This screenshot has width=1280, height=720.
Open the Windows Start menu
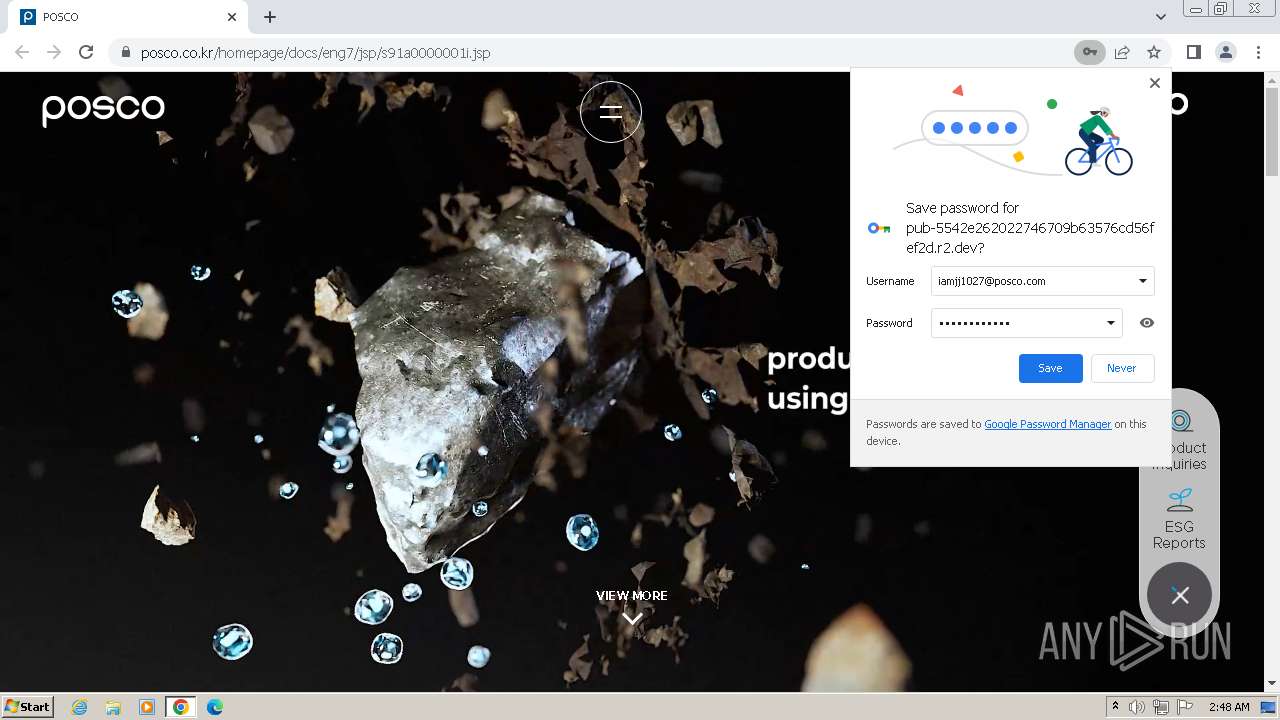28,706
